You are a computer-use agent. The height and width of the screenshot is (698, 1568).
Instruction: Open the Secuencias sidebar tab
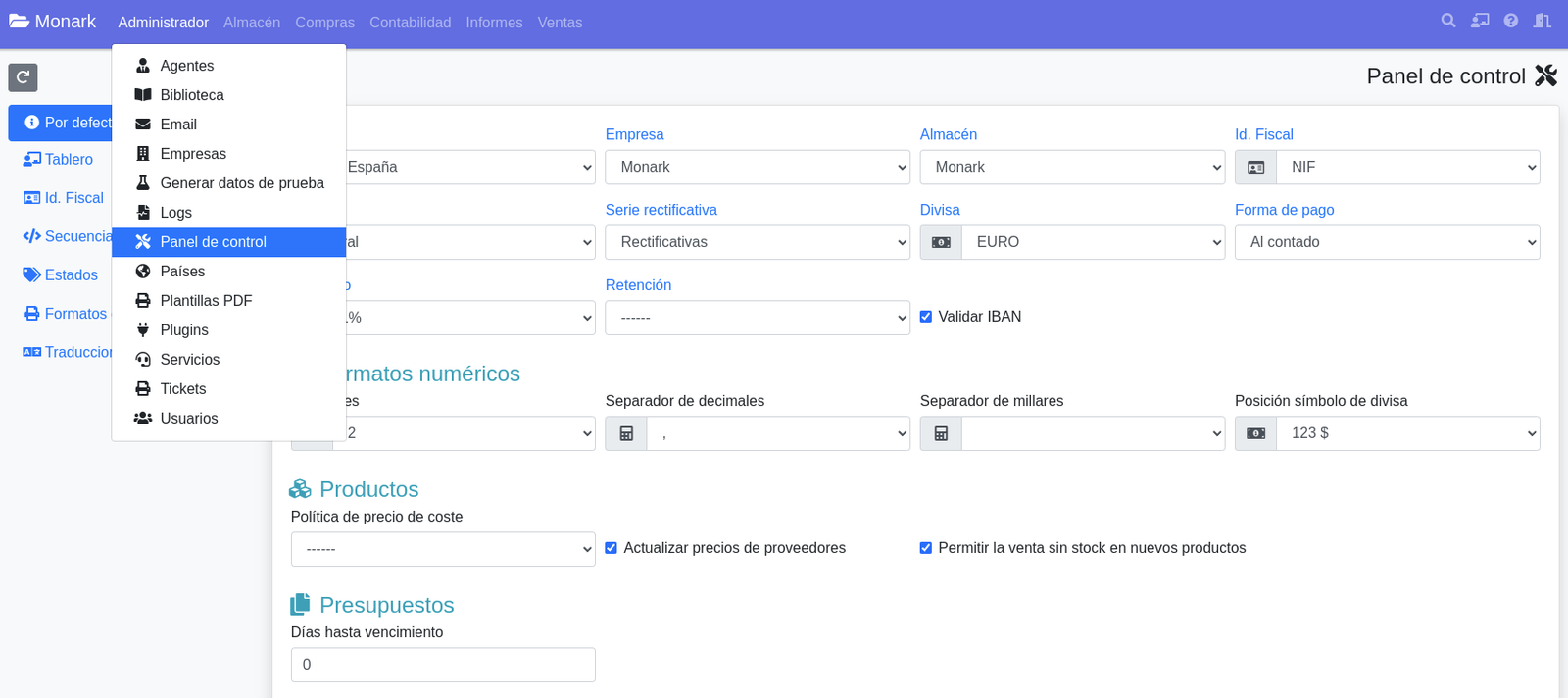pyautogui.click(x=60, y=236)
